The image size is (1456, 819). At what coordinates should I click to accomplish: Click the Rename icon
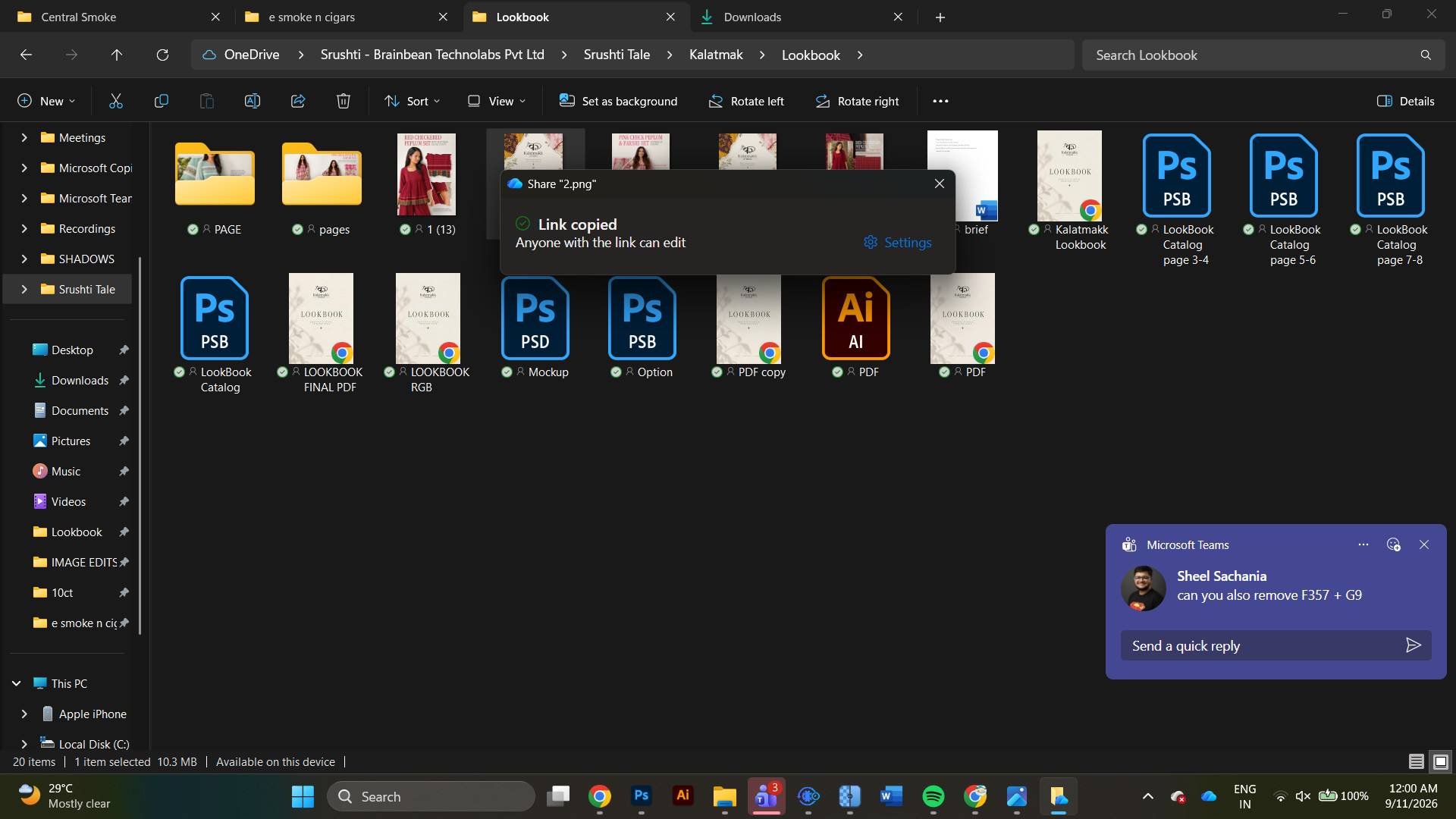point(252,101)
